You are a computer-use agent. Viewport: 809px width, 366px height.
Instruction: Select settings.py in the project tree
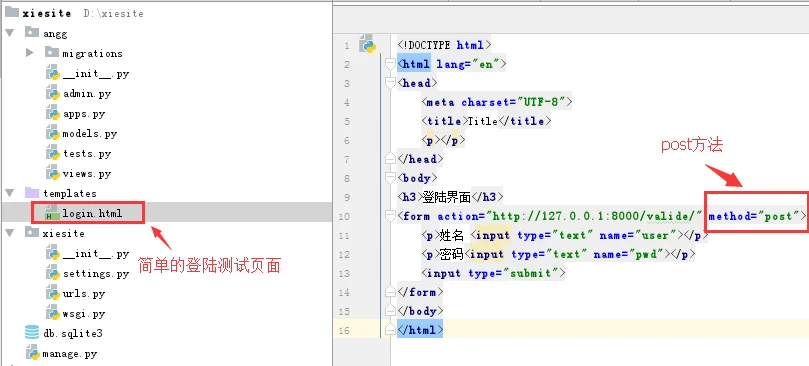pyautogui.click(x=96, y=273)
